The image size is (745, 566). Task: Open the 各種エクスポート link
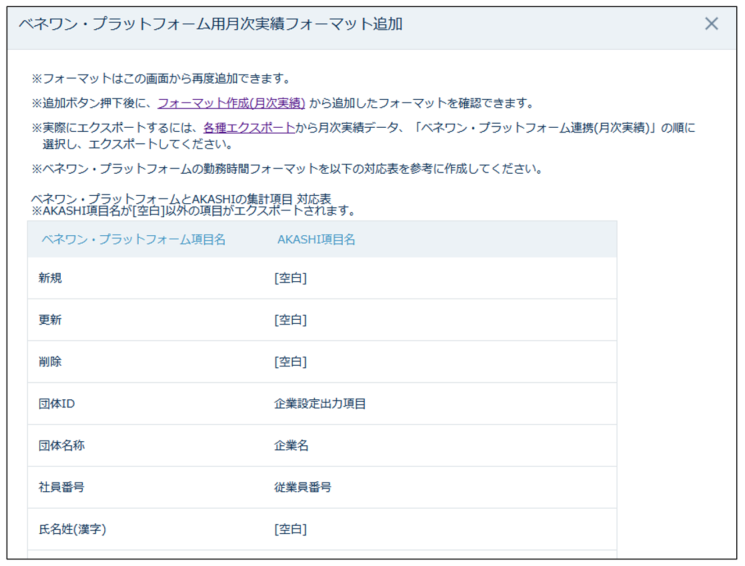[x=249, y=127]
